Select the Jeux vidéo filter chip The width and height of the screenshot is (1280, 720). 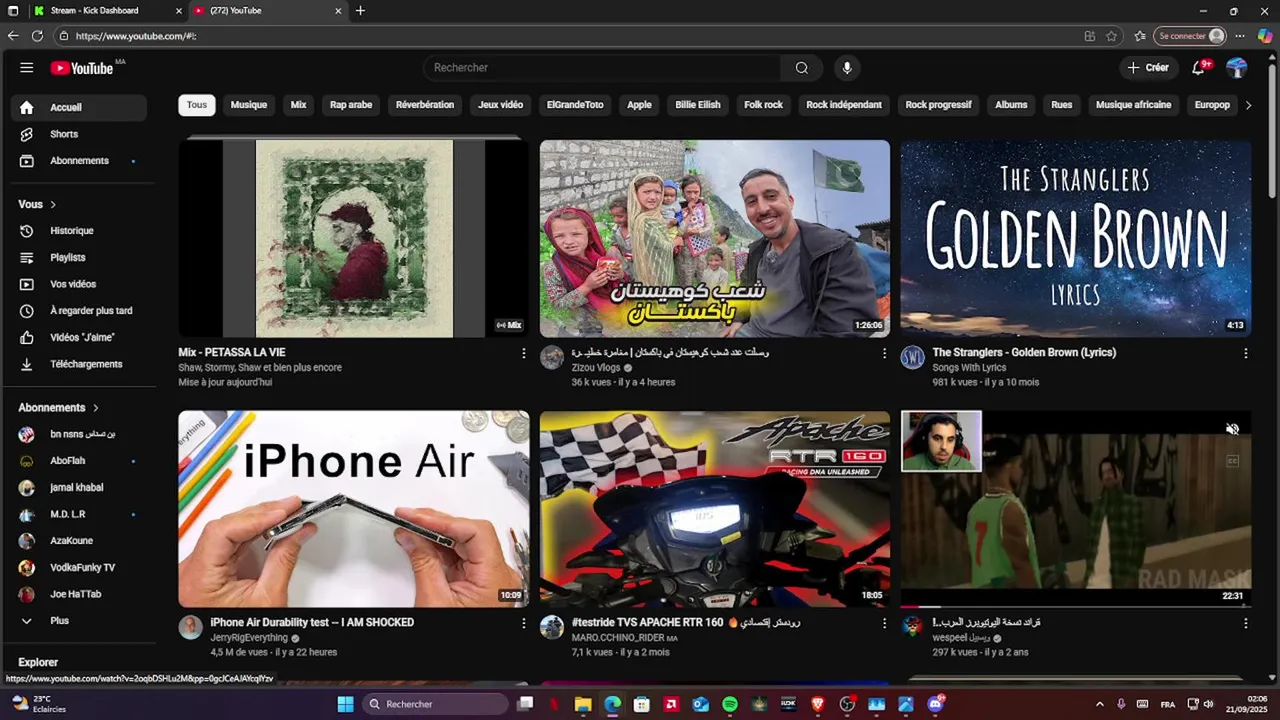click(500, 105)
